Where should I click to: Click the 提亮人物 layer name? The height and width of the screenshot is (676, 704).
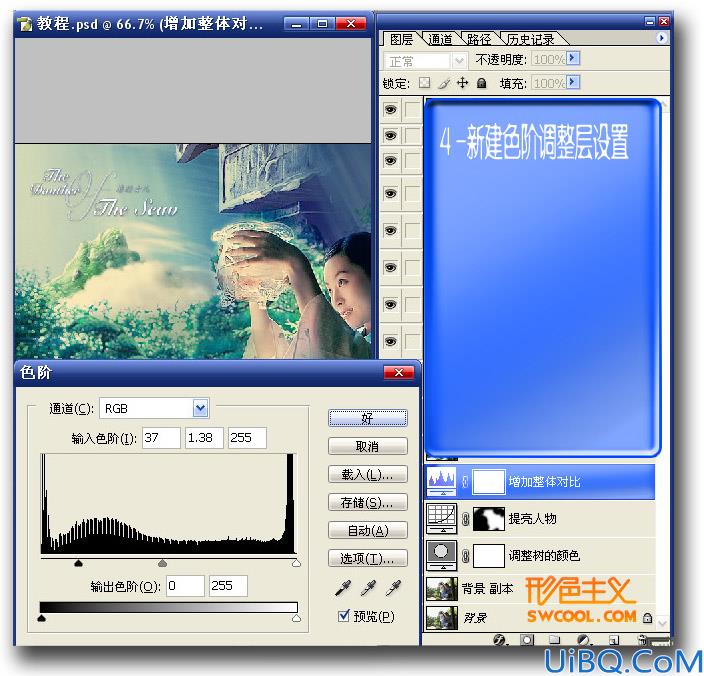[532, 519]
